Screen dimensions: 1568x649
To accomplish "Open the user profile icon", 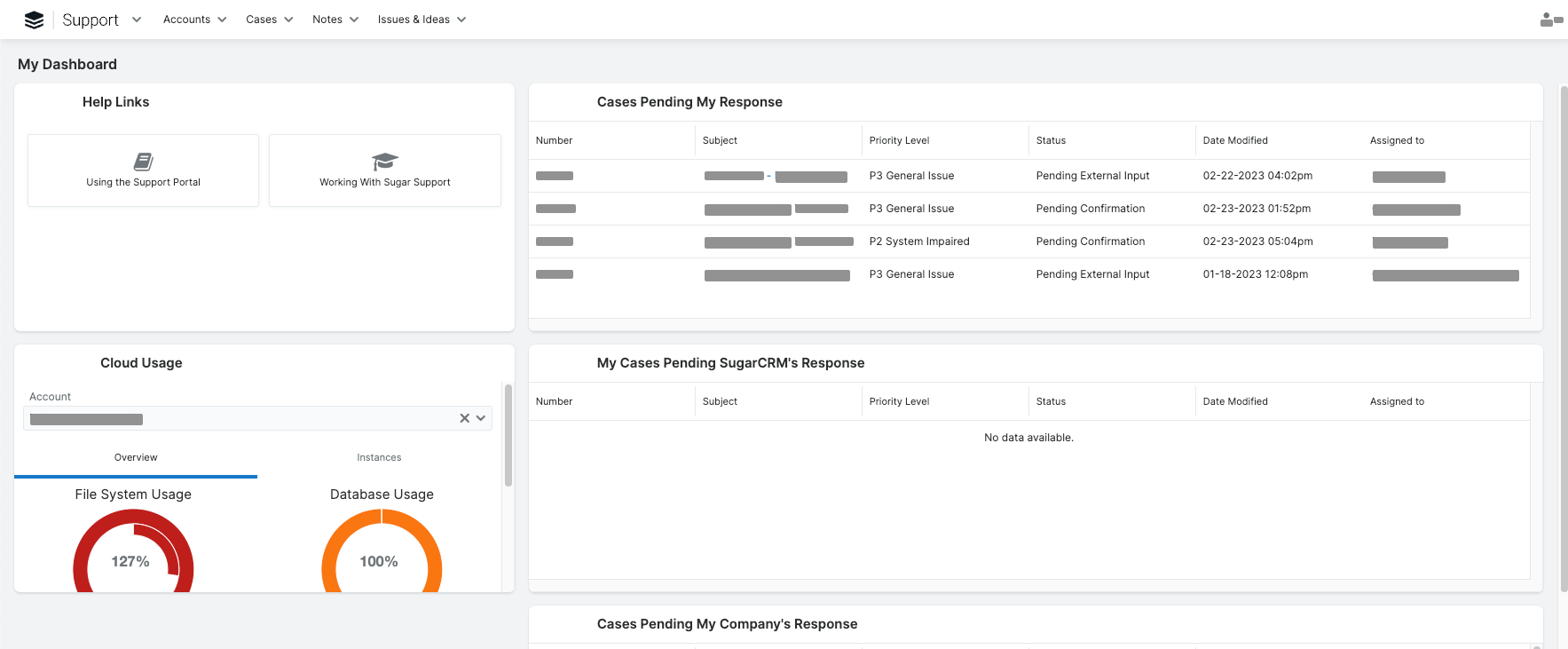I will pyautogui.click(x=1551, y=19).
